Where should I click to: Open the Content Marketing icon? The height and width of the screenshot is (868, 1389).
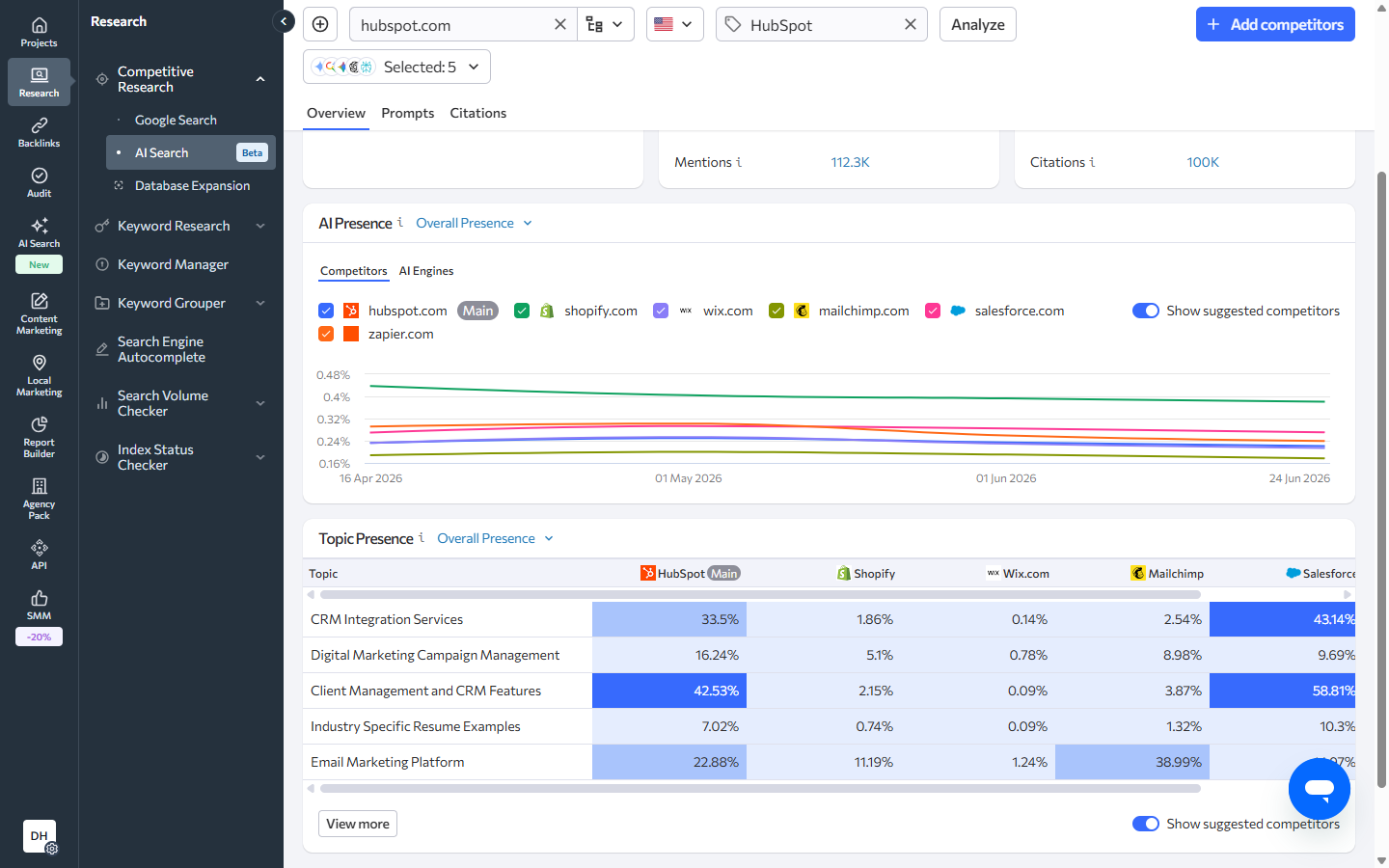click(39, 312)
